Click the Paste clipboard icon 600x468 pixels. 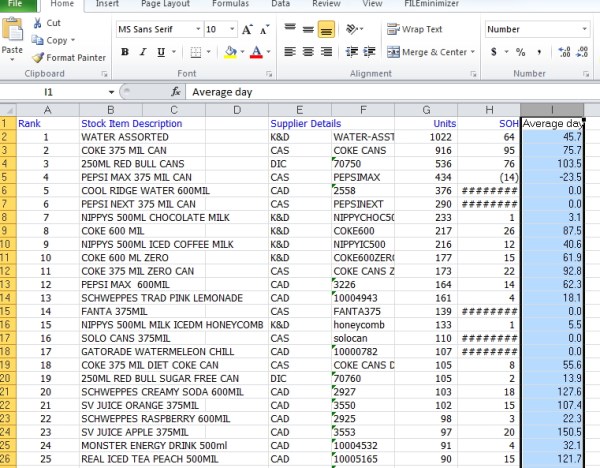coord(12,30)
